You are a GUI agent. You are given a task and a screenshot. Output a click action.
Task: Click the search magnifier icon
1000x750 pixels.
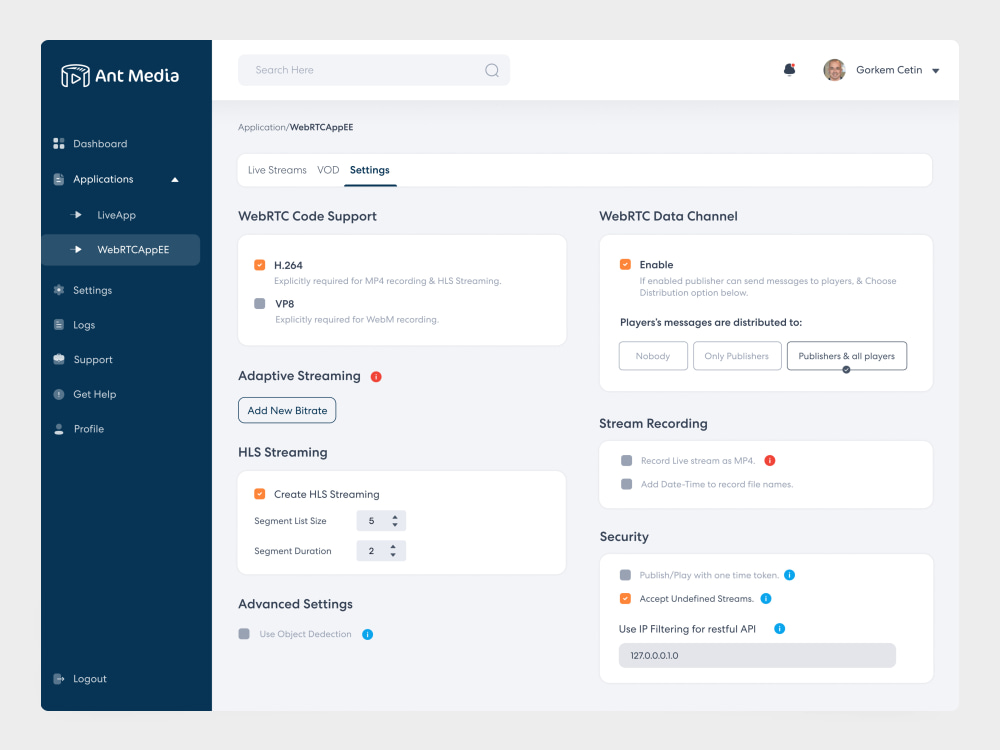click(x=492, y=70)
